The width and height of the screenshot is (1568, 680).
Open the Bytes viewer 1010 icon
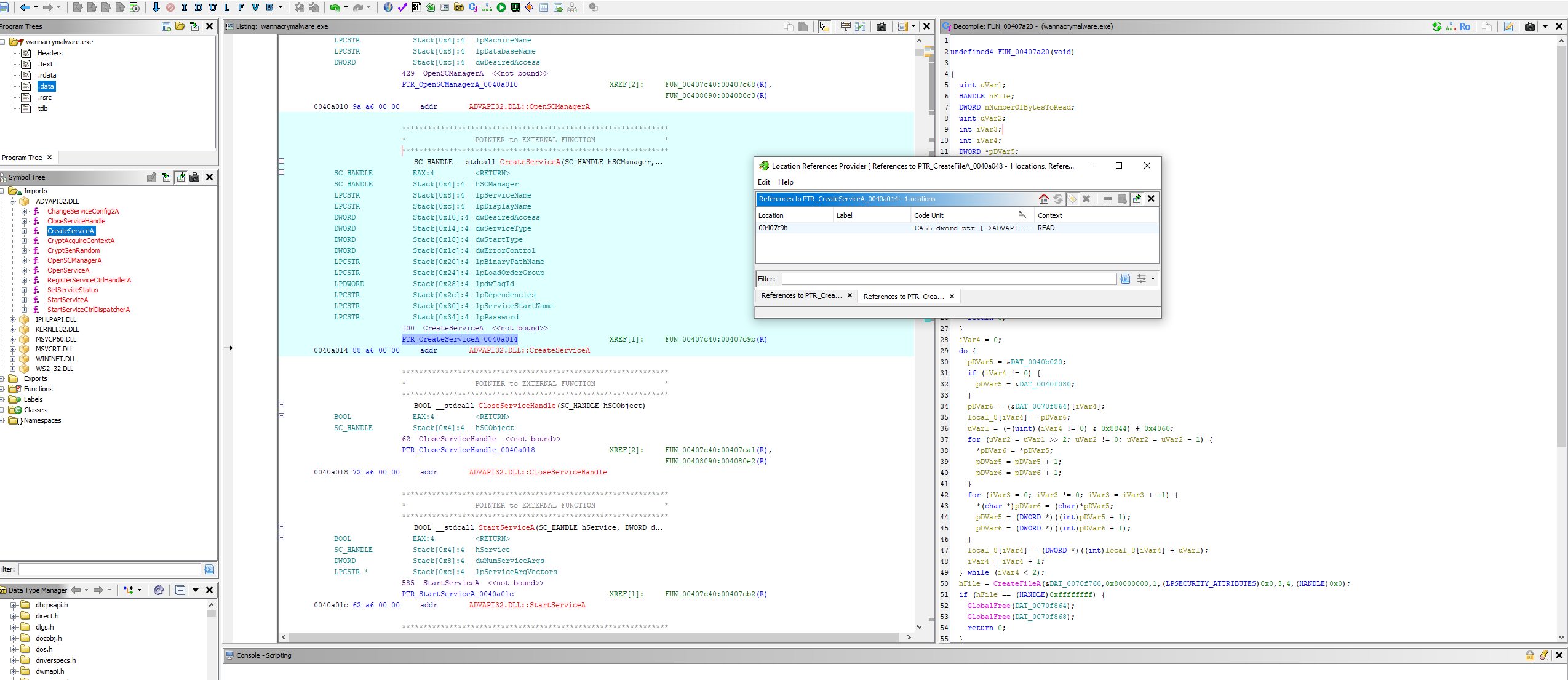[x=416, y=7]
